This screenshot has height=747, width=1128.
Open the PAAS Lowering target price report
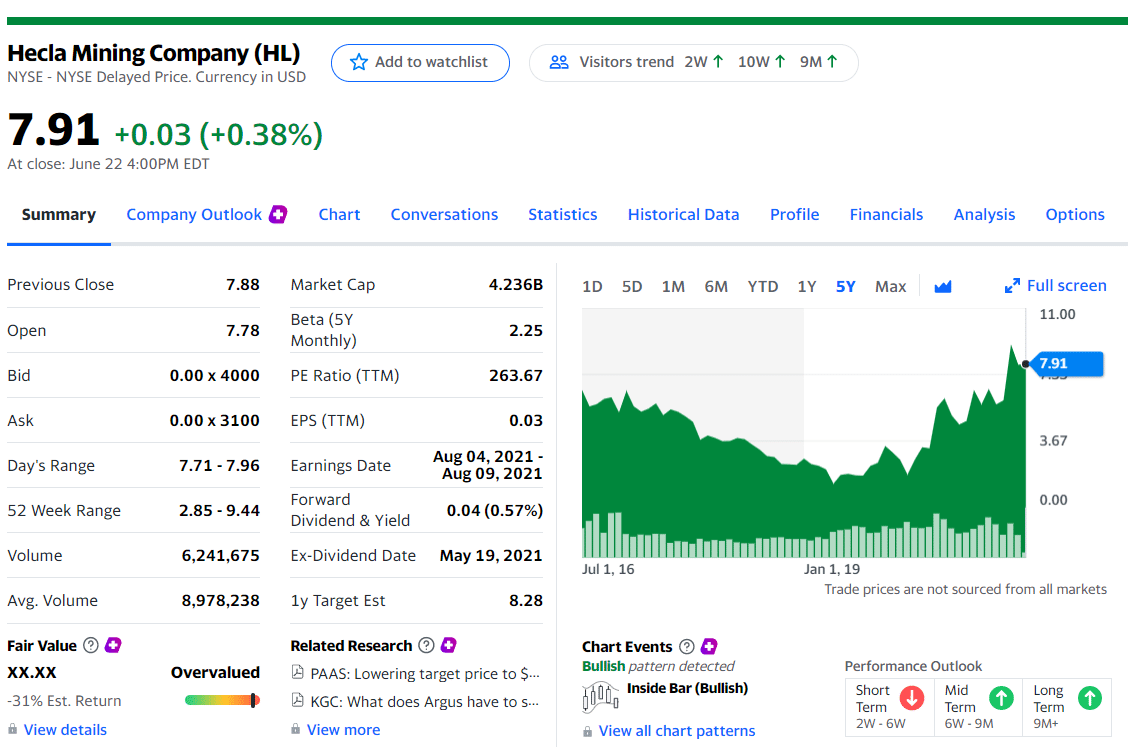[424, 674]
